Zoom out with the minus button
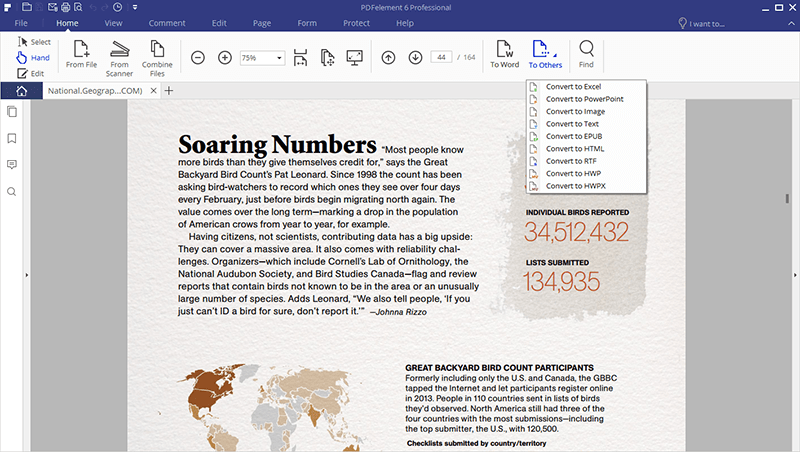The image size is (800, 452). pyautogui.click(x=198, y=58)
